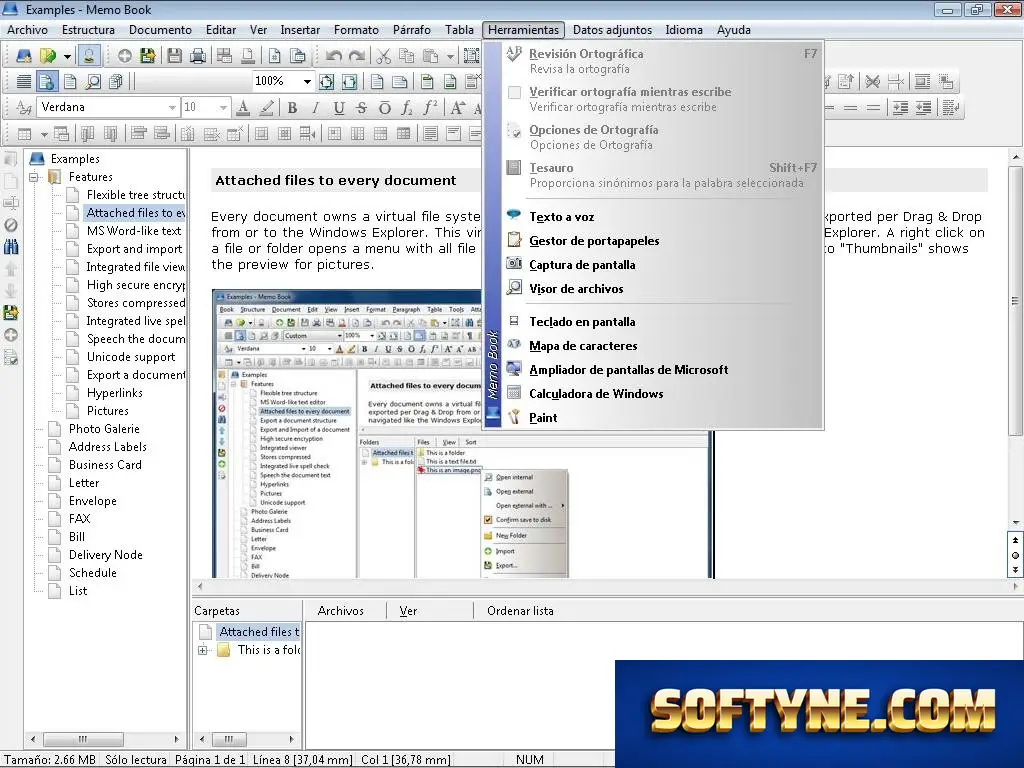This screenshot has width=1024, height=768.
Task: Click the Underline formatting icon
Action: tap(338, 108)
